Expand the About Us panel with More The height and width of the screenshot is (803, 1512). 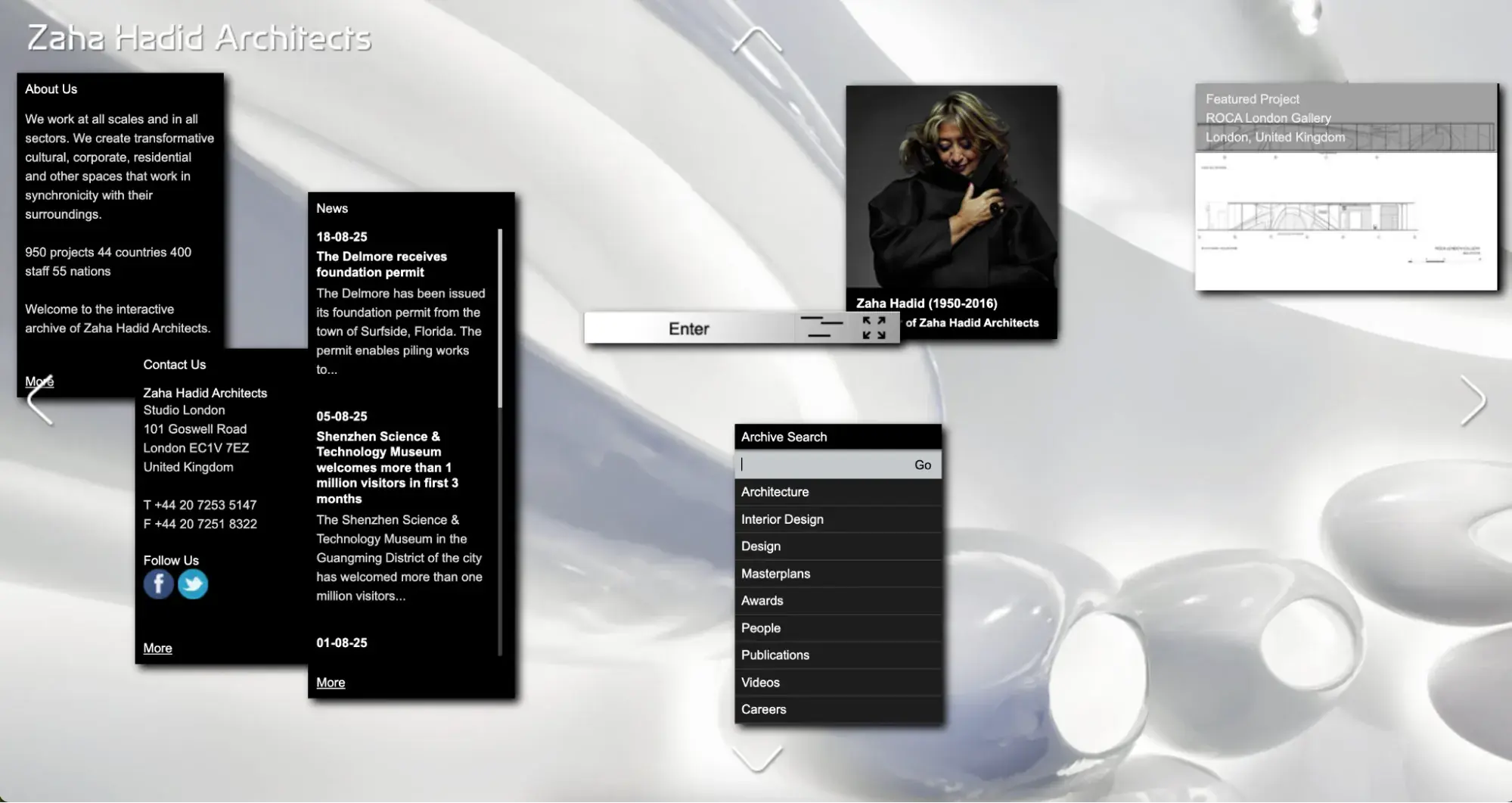[x=38, y=381]
